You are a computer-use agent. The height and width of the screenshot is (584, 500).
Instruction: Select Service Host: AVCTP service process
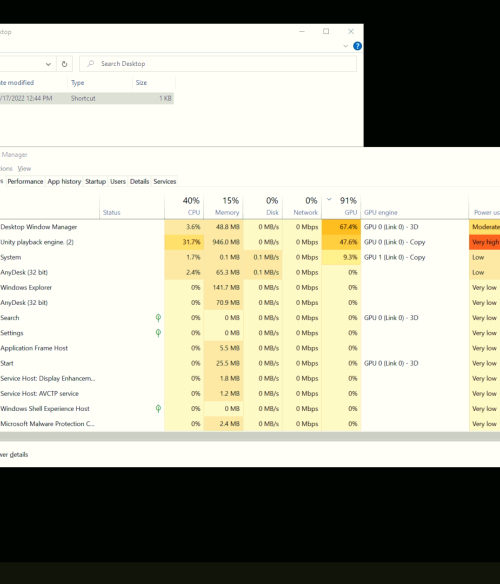coord(250,394)
